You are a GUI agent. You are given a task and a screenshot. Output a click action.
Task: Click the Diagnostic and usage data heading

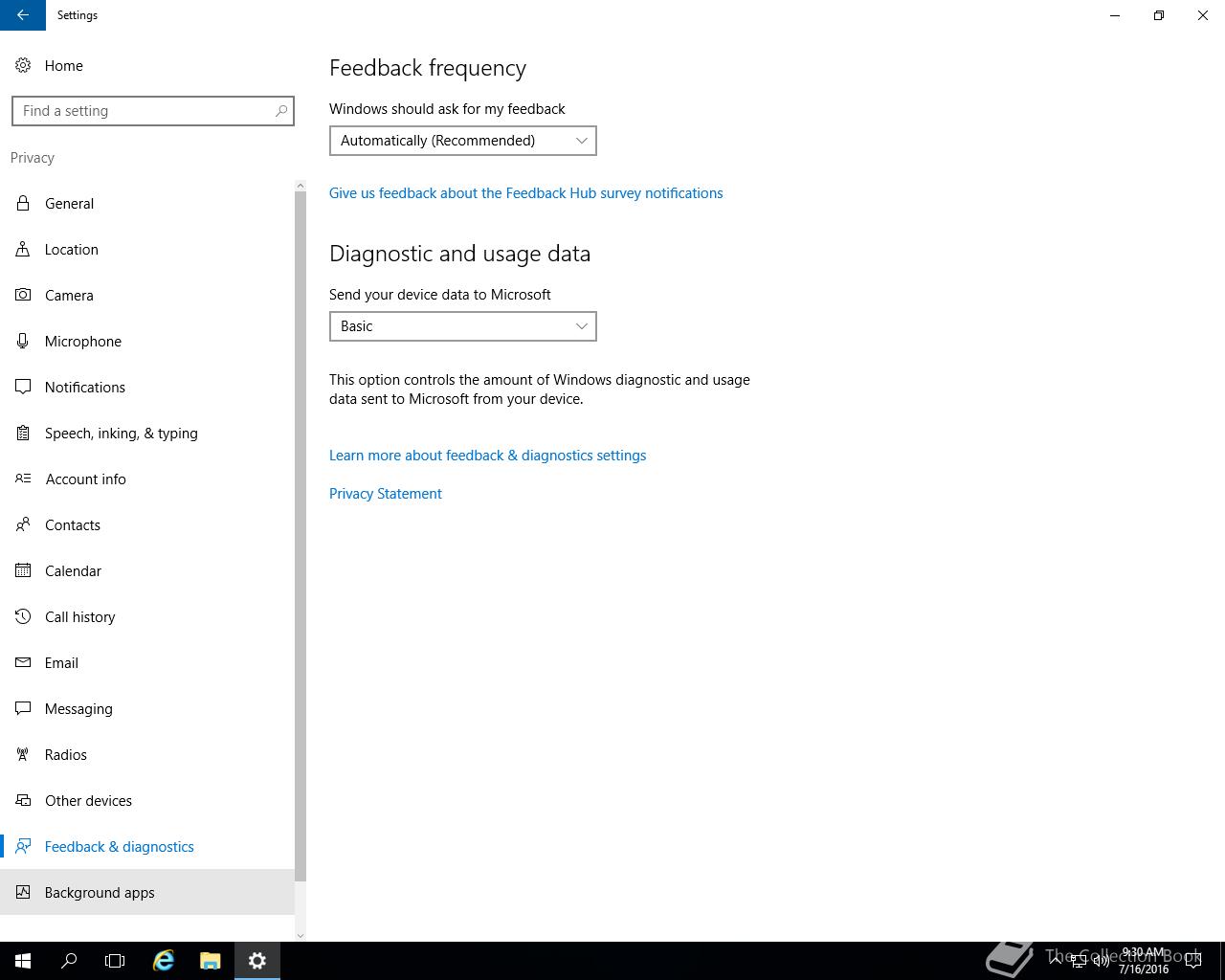pyautogui.click(x=460, y=254)
